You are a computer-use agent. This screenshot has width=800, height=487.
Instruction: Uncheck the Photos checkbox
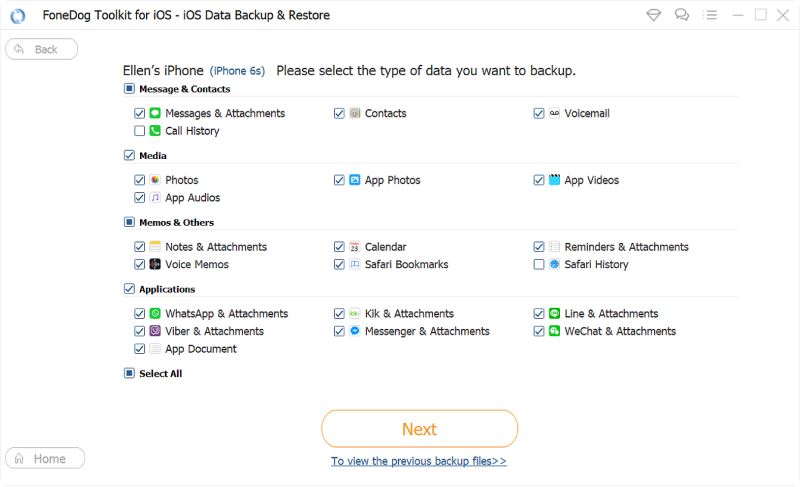139,180
